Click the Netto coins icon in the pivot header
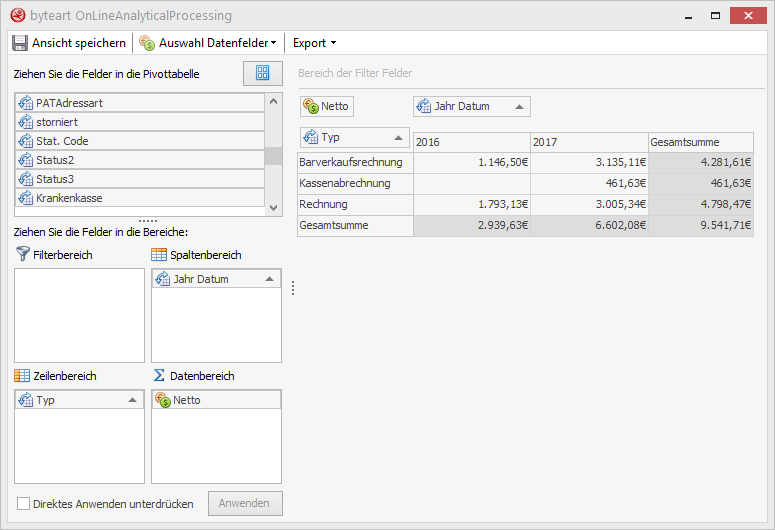 click(311, 106)
